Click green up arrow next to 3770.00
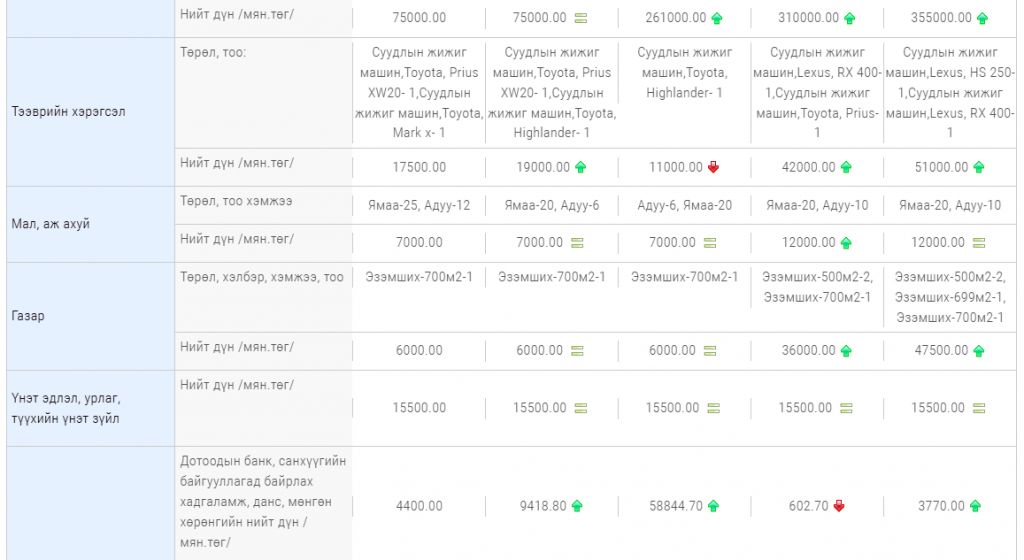This screenshot has height=560, width=1024. (x=976, y=506)
